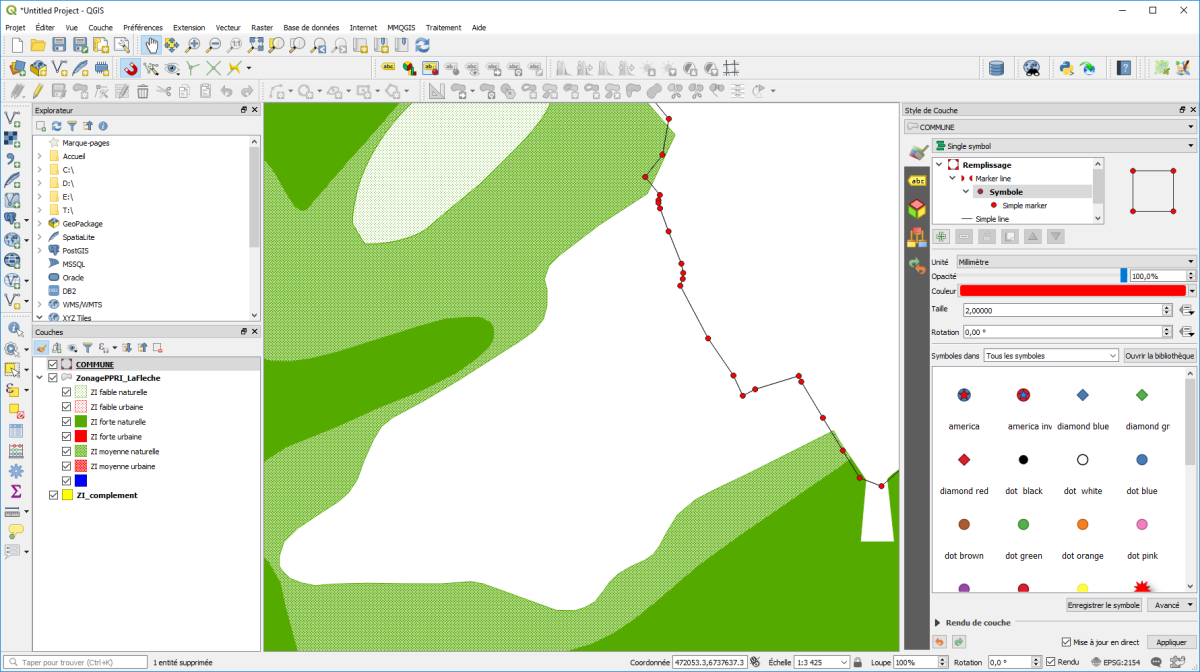Pick the diamond blue symbol thumbnail
This screenshot has height=672, width=1200.
tap(1082, 396)
